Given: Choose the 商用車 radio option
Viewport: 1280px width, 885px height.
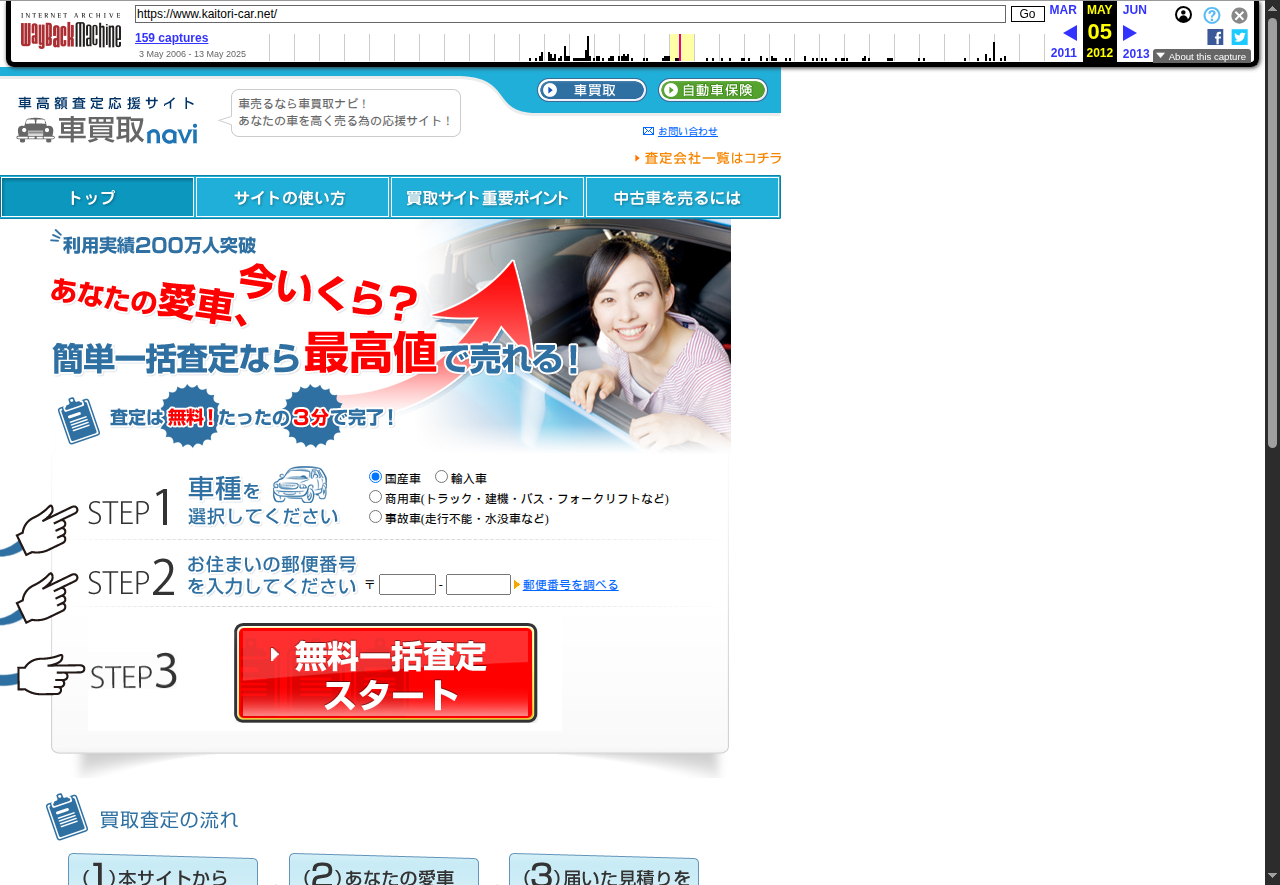Looking at the screenshot, I should pyautogui.click(x=376, y=497).
